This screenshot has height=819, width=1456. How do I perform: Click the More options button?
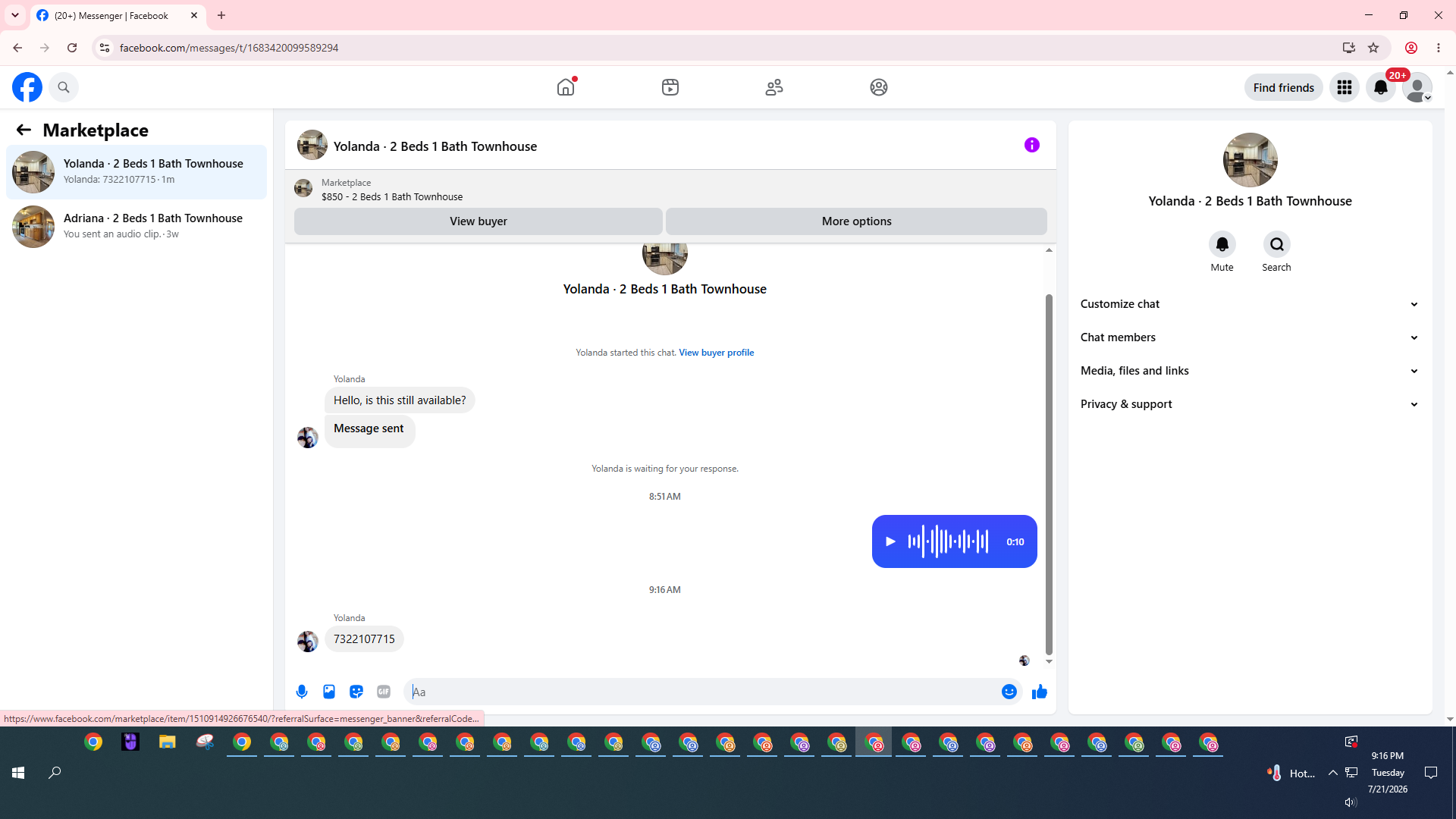(856, 221)
